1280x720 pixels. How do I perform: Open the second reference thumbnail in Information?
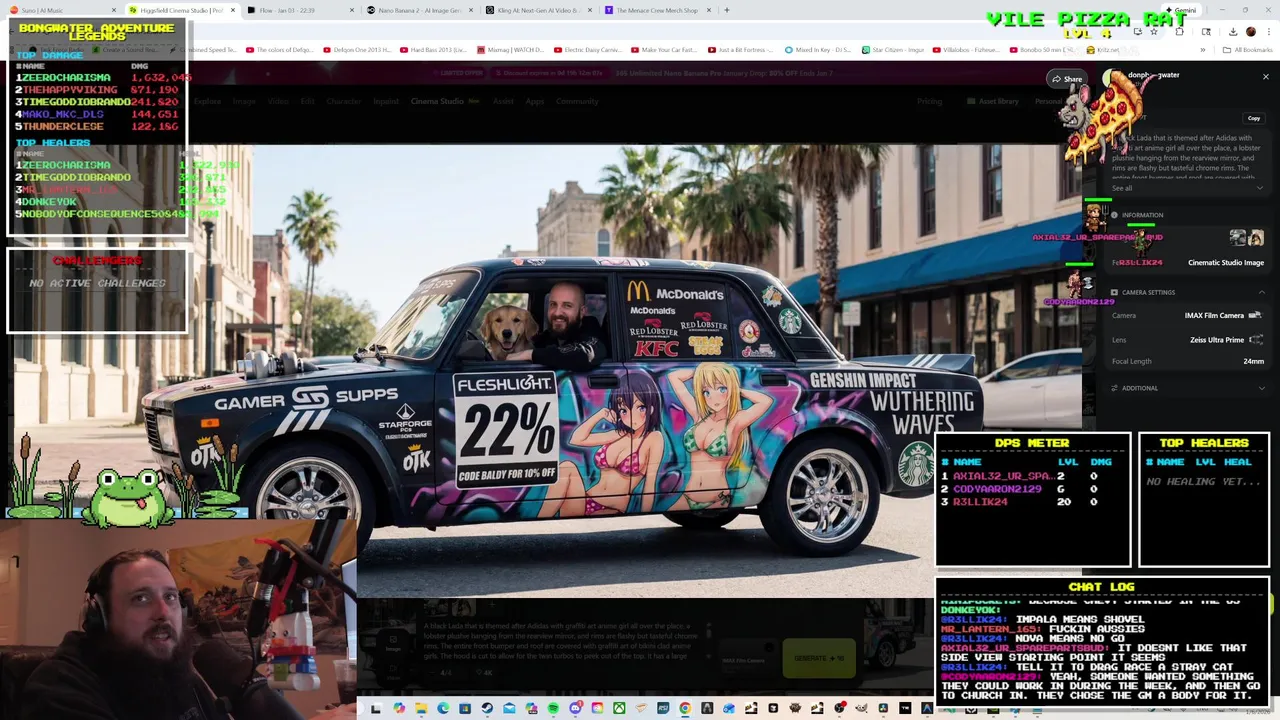click(x=1256, y=237)
